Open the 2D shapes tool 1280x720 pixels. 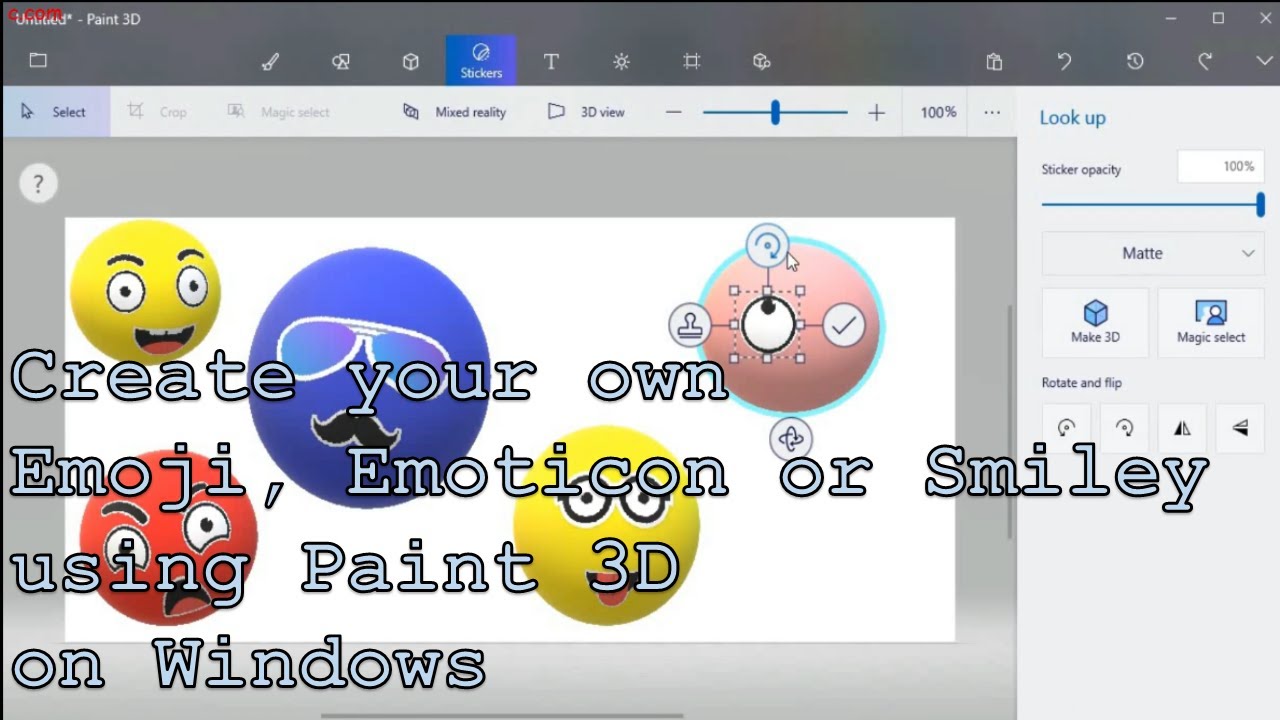340,61
